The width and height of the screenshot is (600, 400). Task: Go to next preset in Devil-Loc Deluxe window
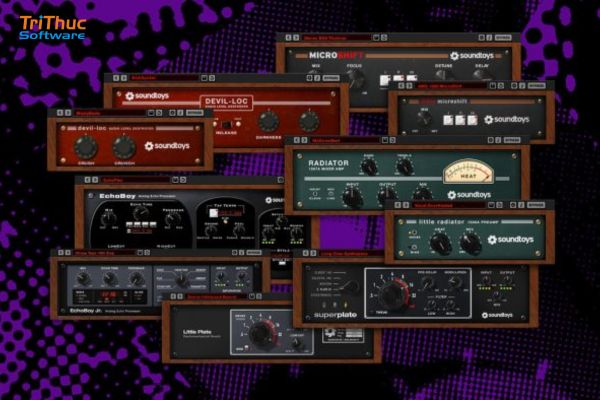coord(124,78)
